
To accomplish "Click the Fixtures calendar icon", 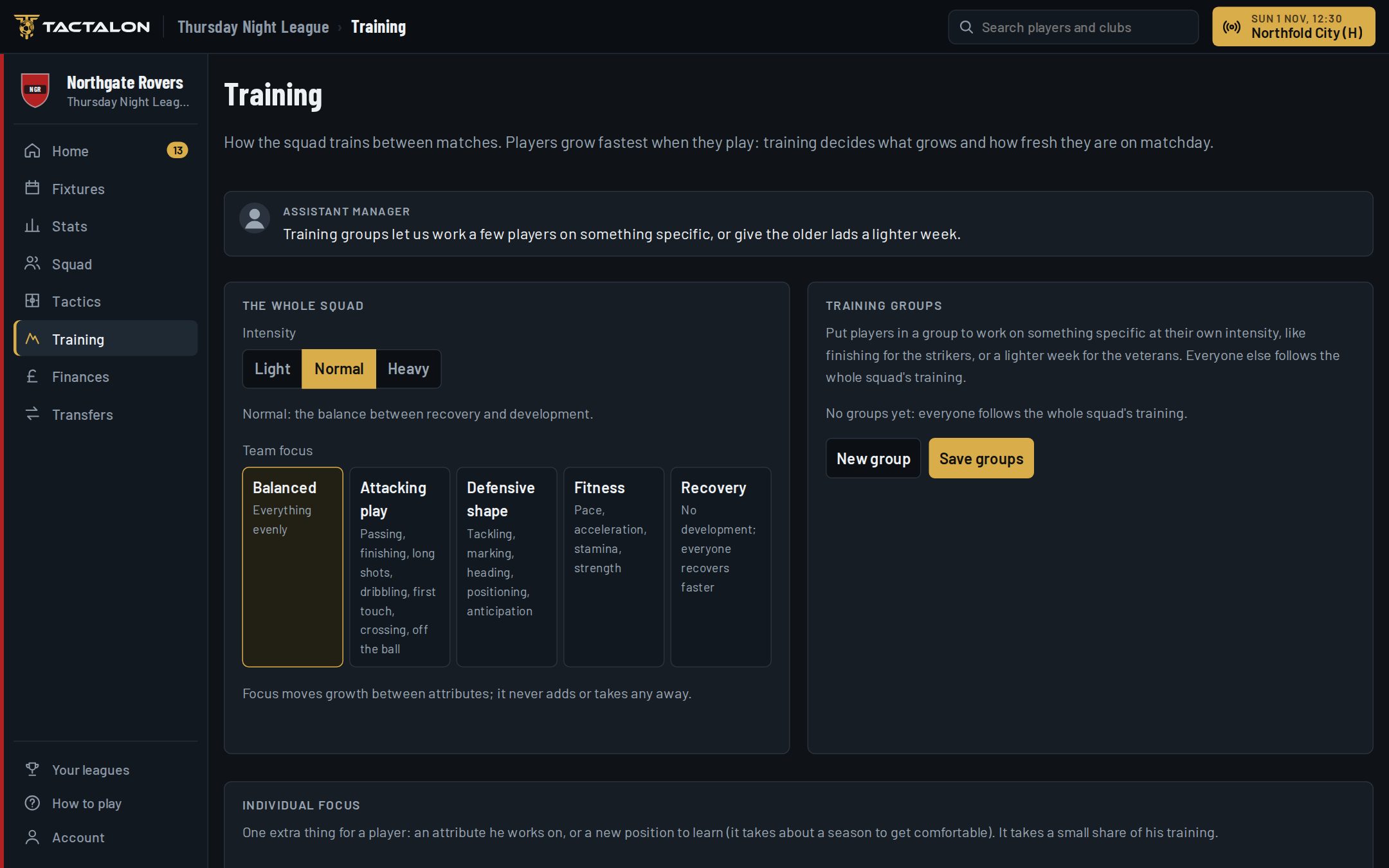I will coord(32,188).
